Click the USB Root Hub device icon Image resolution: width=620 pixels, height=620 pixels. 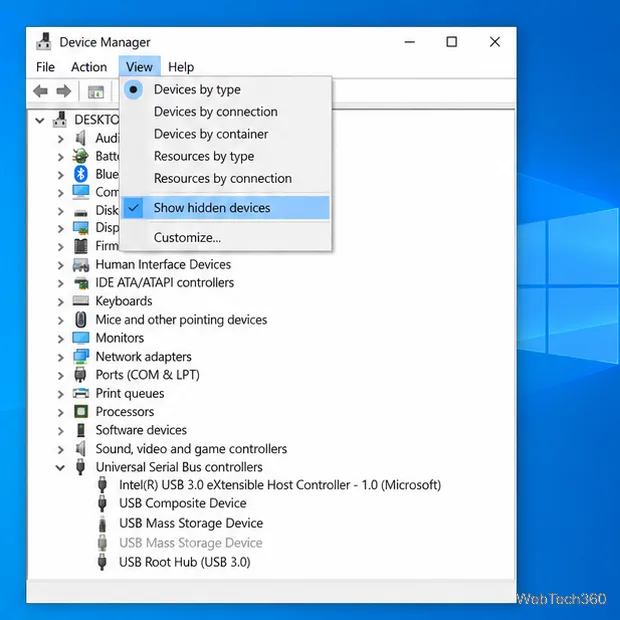tap(102, 562)
